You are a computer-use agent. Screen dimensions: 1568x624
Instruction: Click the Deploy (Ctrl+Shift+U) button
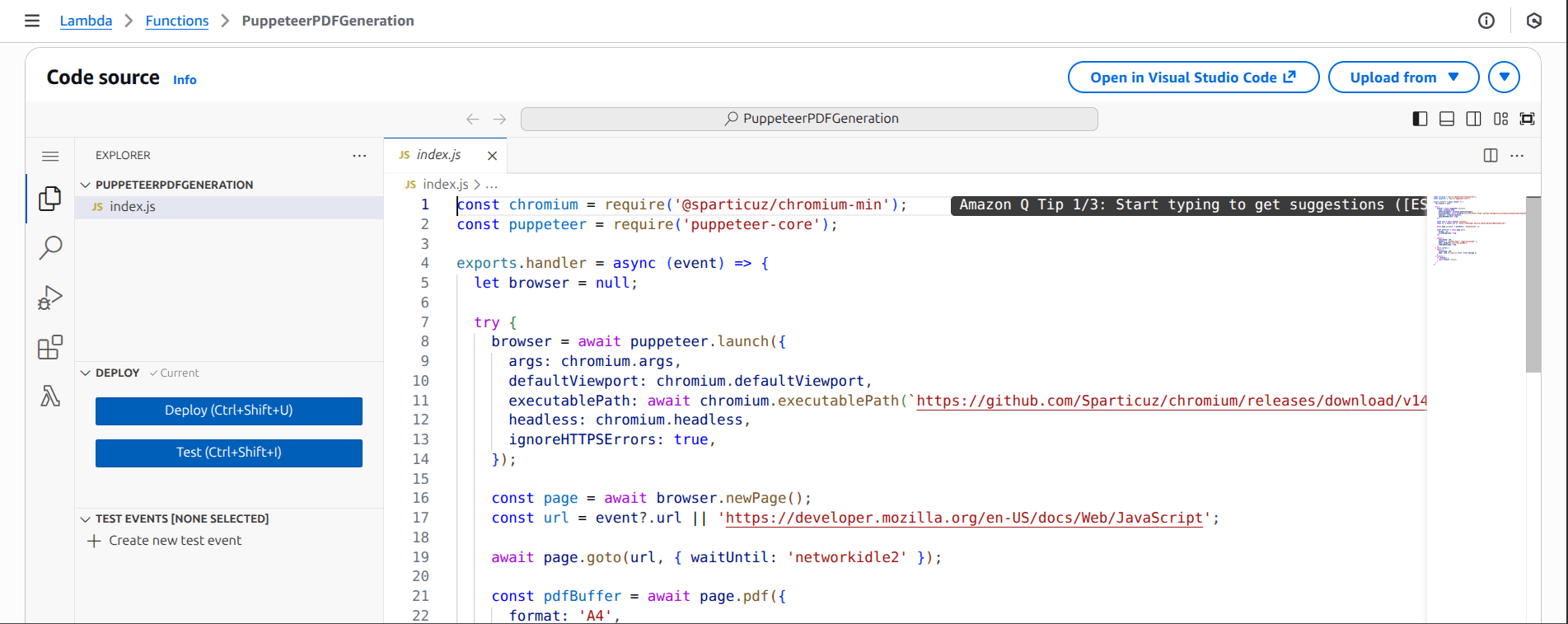[229, 411]
